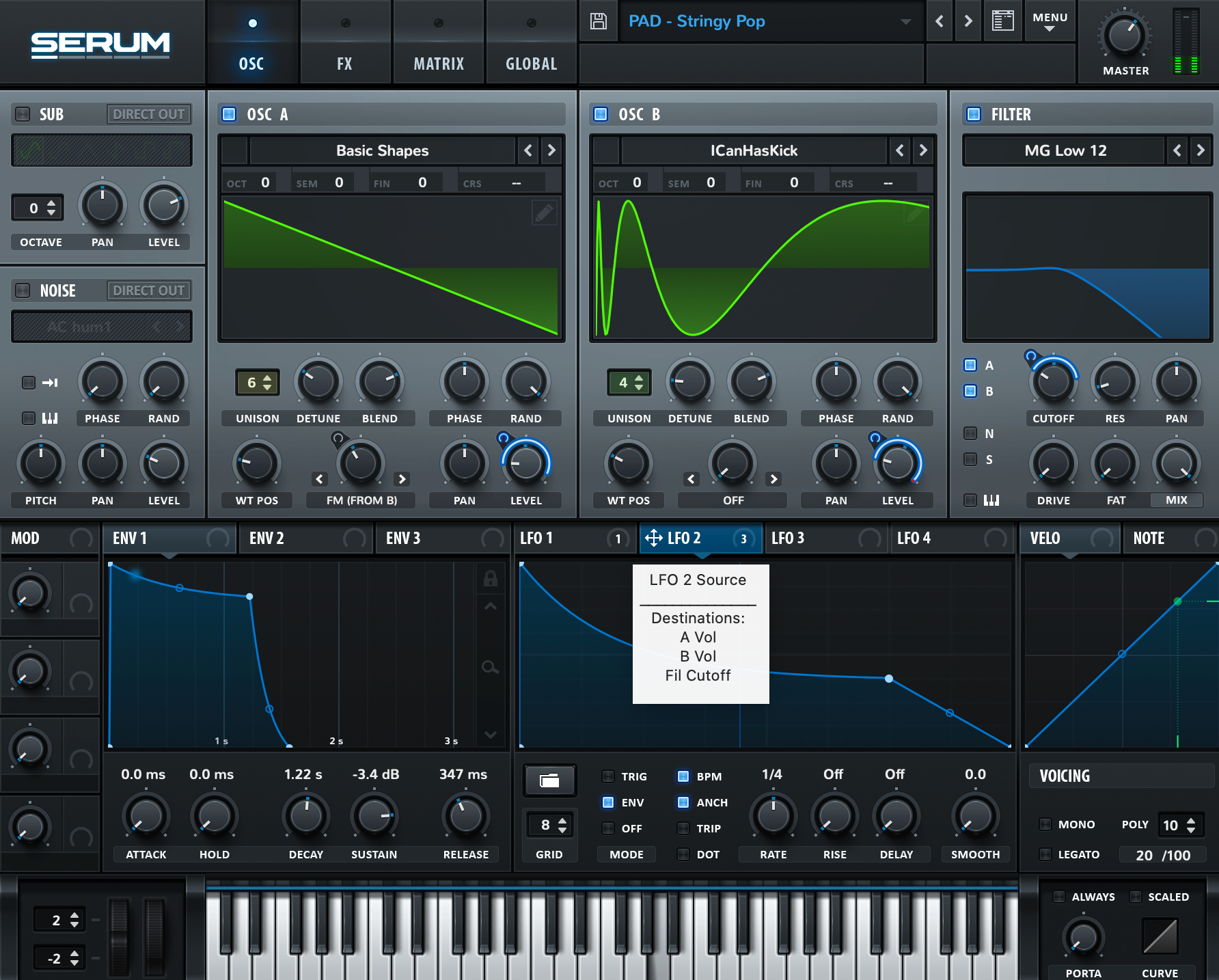Toggle filter routing for oscillator A

(x=970, y=365)
